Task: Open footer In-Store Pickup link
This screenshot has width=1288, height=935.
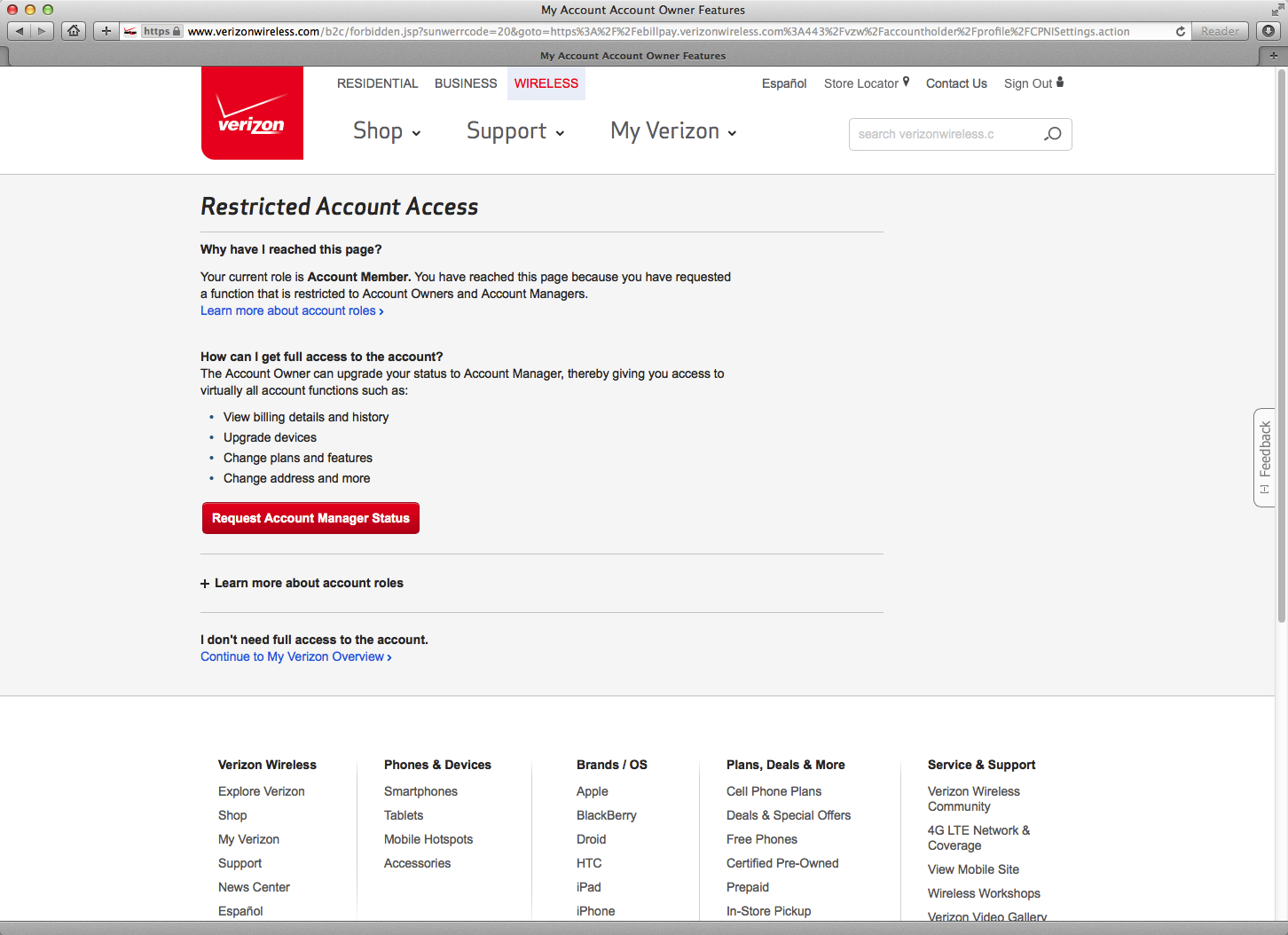Action: click(x=768, y=911)
